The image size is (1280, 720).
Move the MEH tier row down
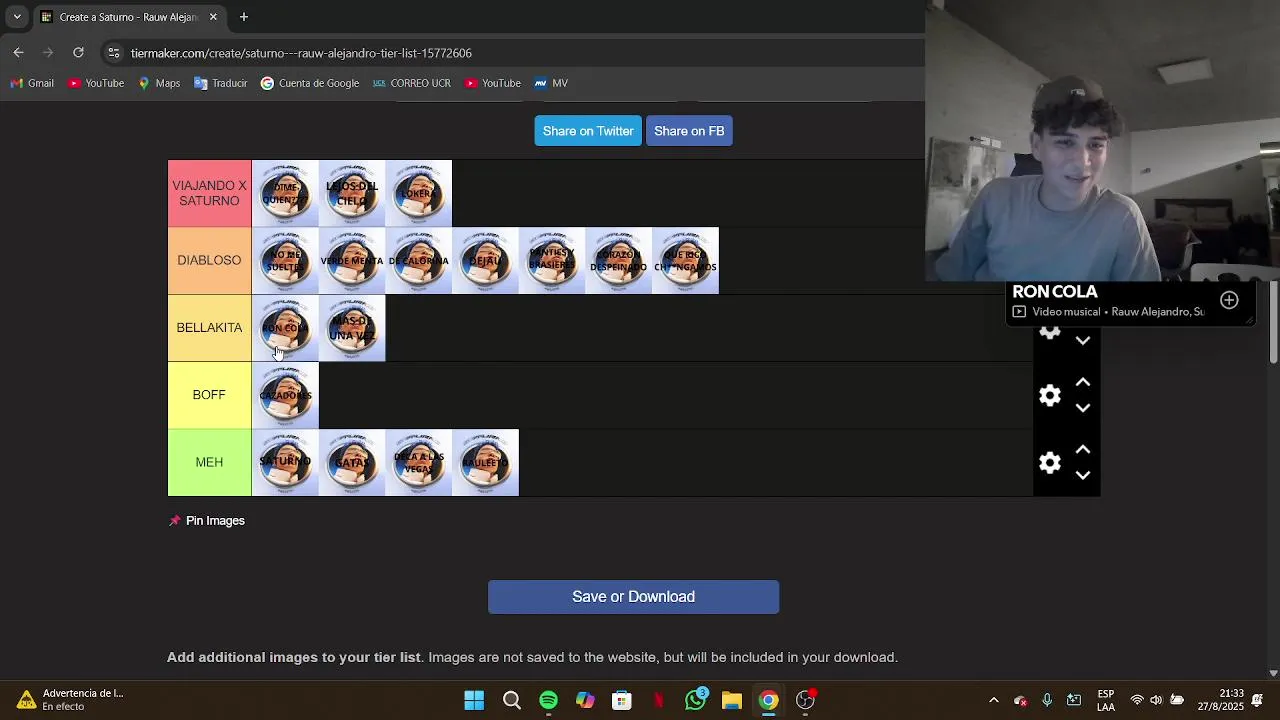(x=1083, y=475)
